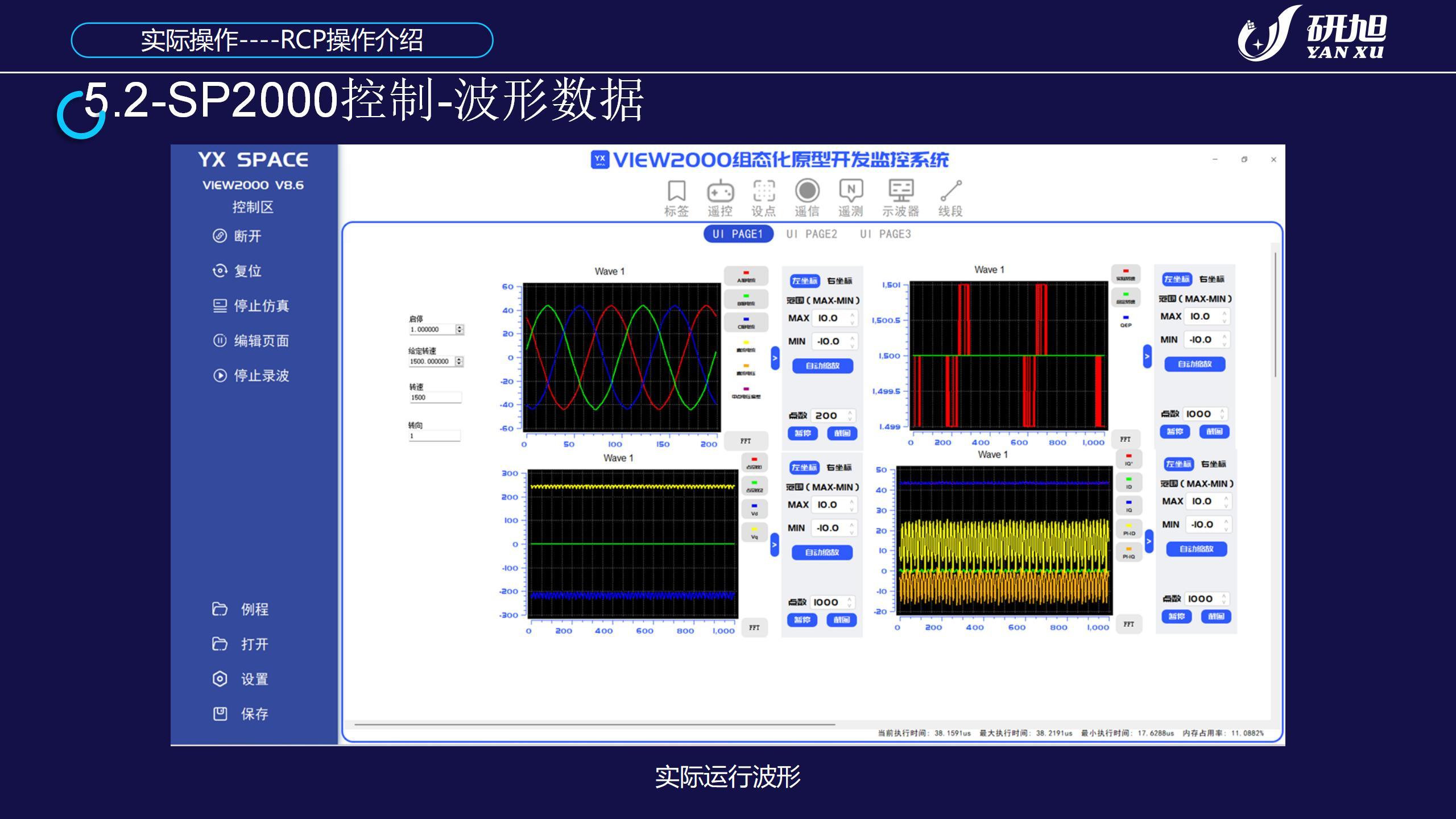Click 打开 open file in sidebar
Viewport: 1456px width, 819px height.
240,644
